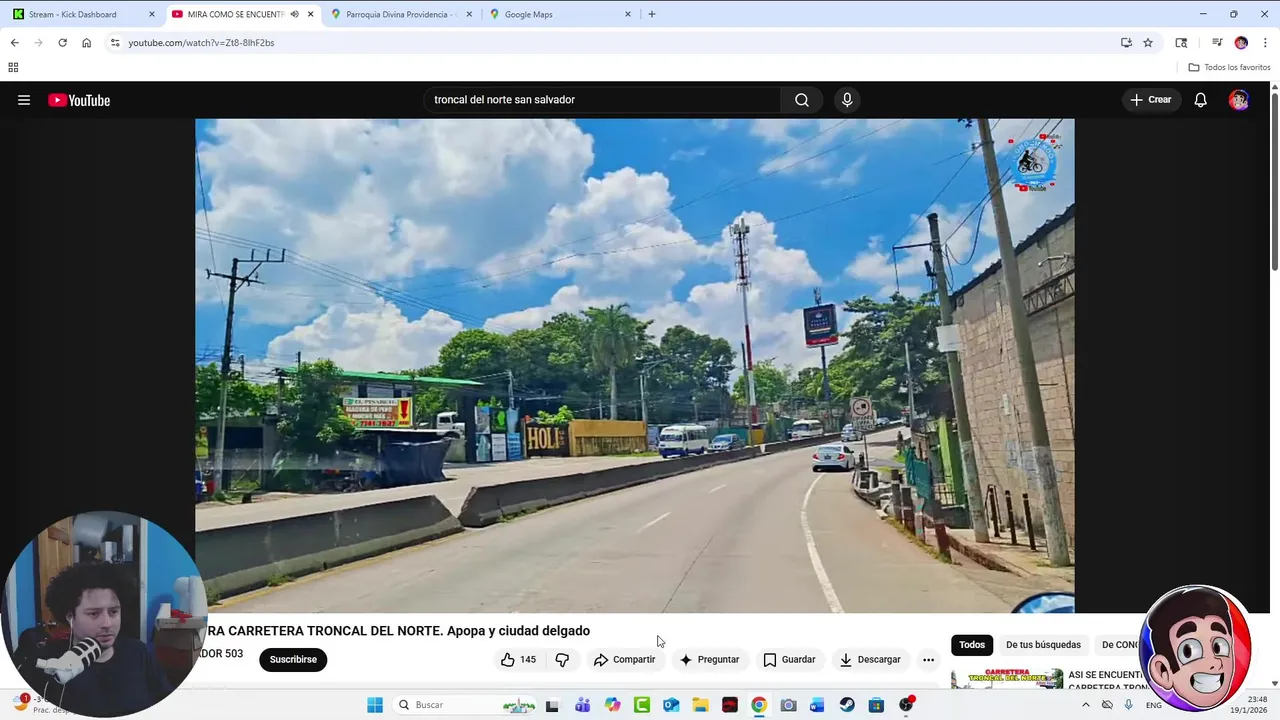Save the video with Guardar

tap(789, 660)
